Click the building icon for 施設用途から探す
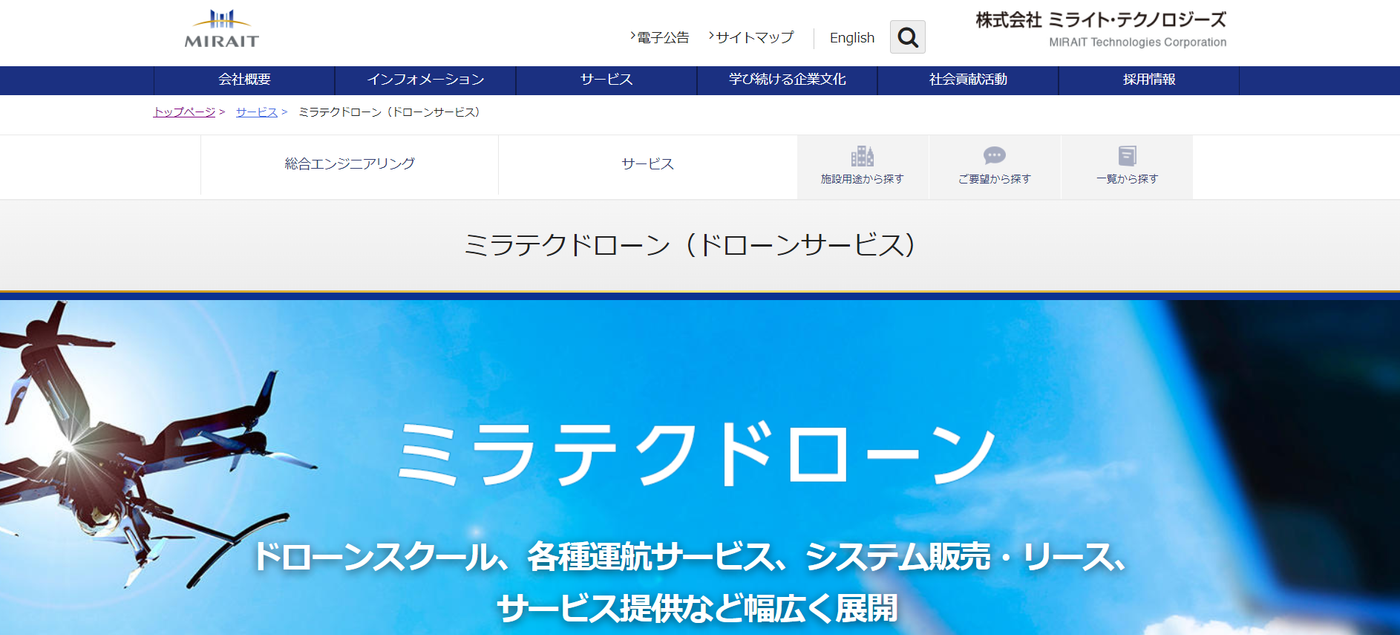 tap(862, 156)
